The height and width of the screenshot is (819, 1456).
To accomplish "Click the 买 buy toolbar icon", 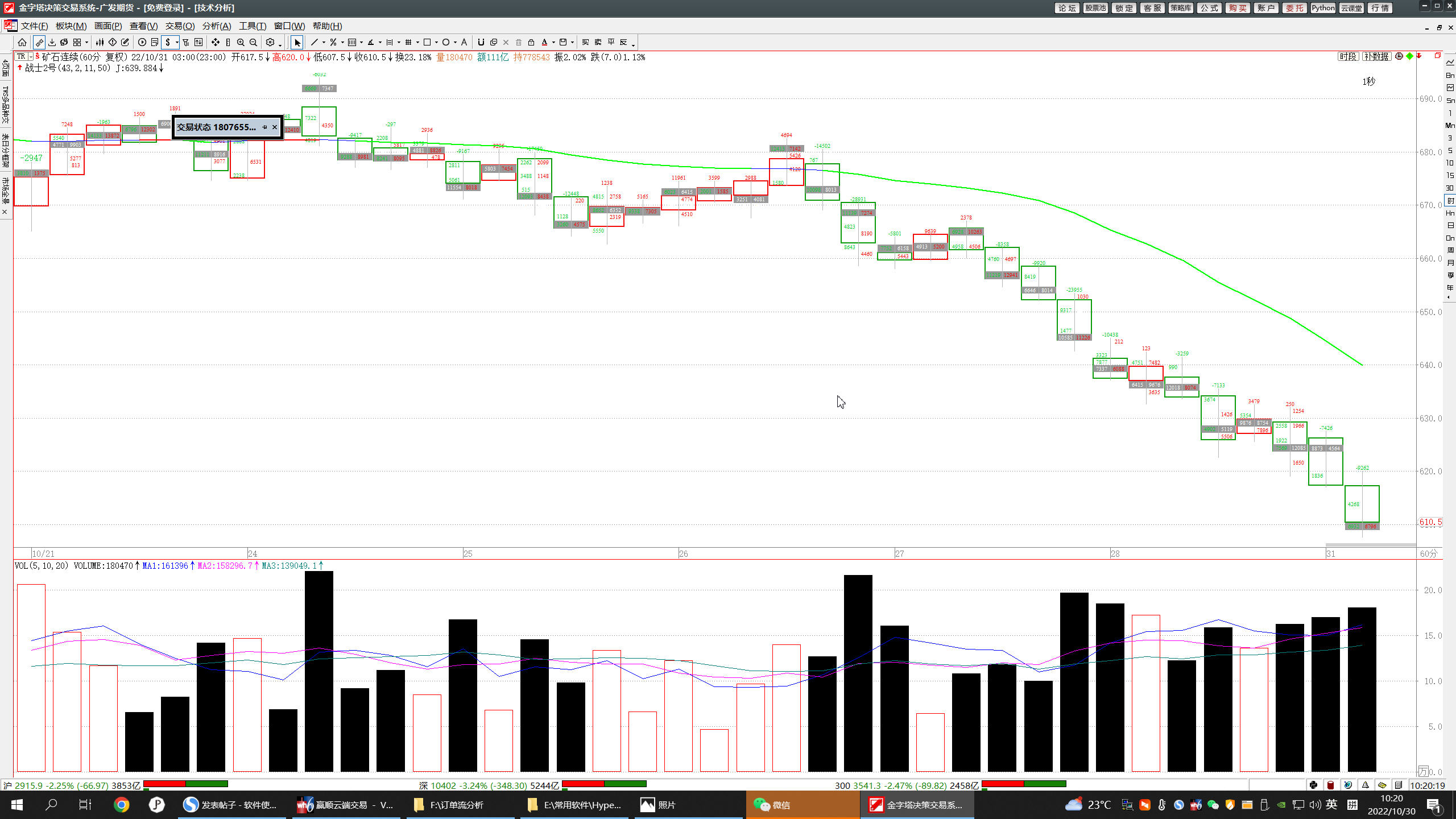I will (x=585, y=42).
